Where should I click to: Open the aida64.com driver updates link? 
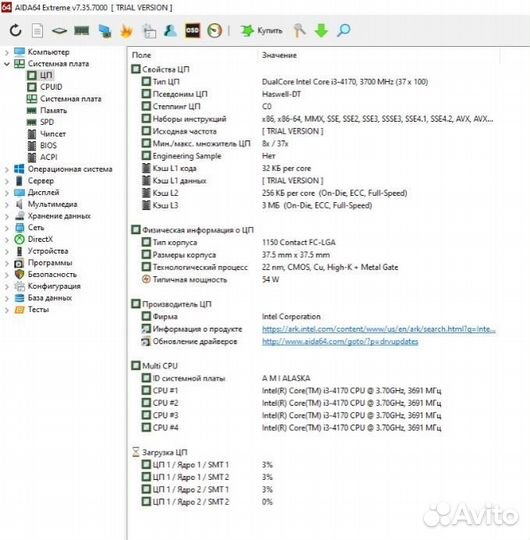340,342
